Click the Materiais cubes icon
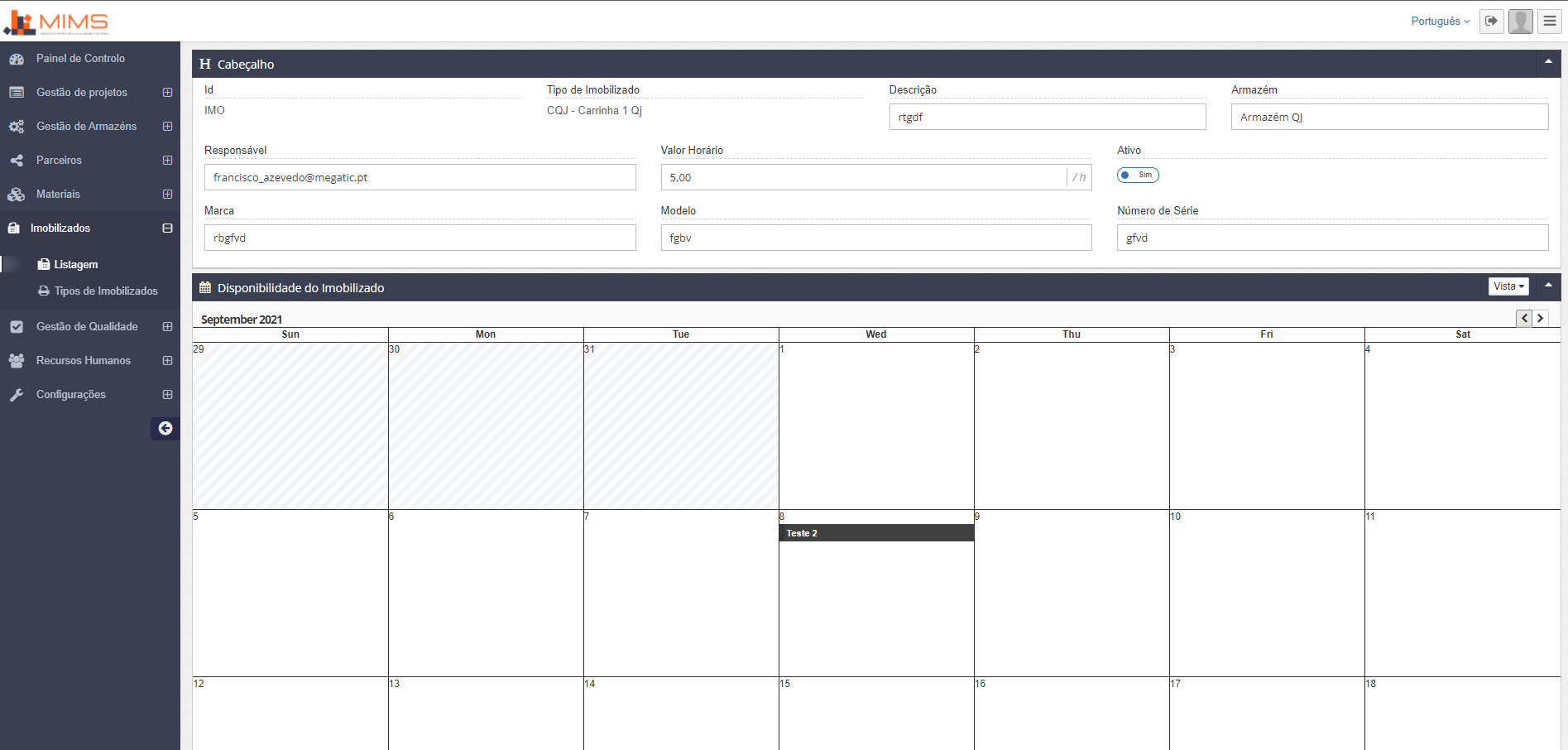 pyautogui.click(x=17, y=195)
